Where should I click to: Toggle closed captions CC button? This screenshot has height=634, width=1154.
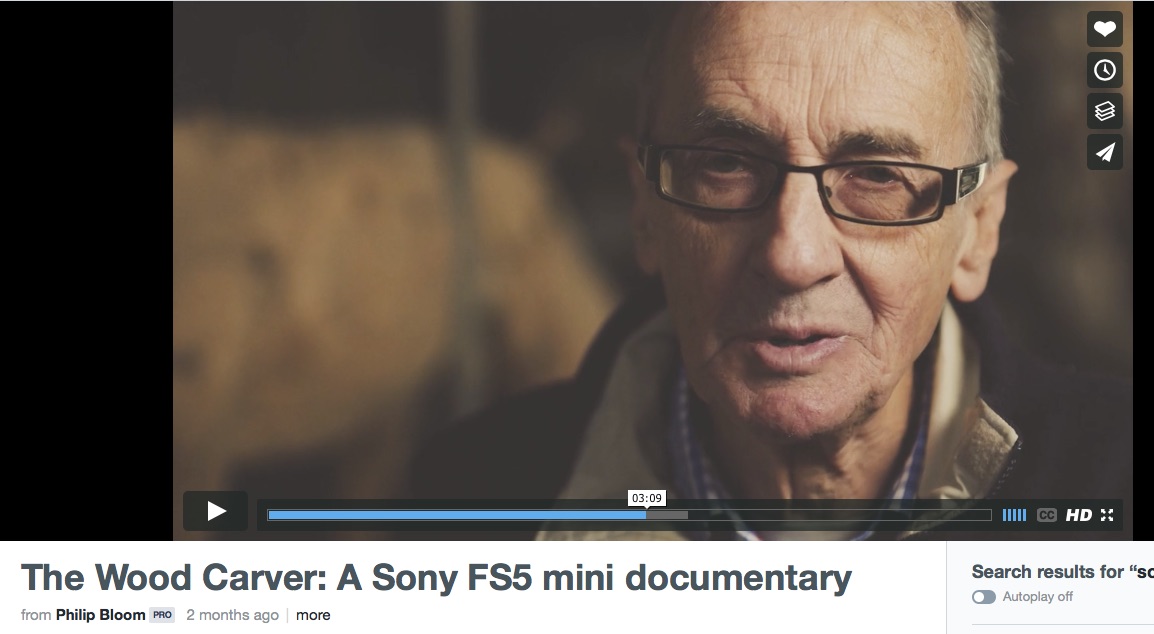(x=1047, y=515)
